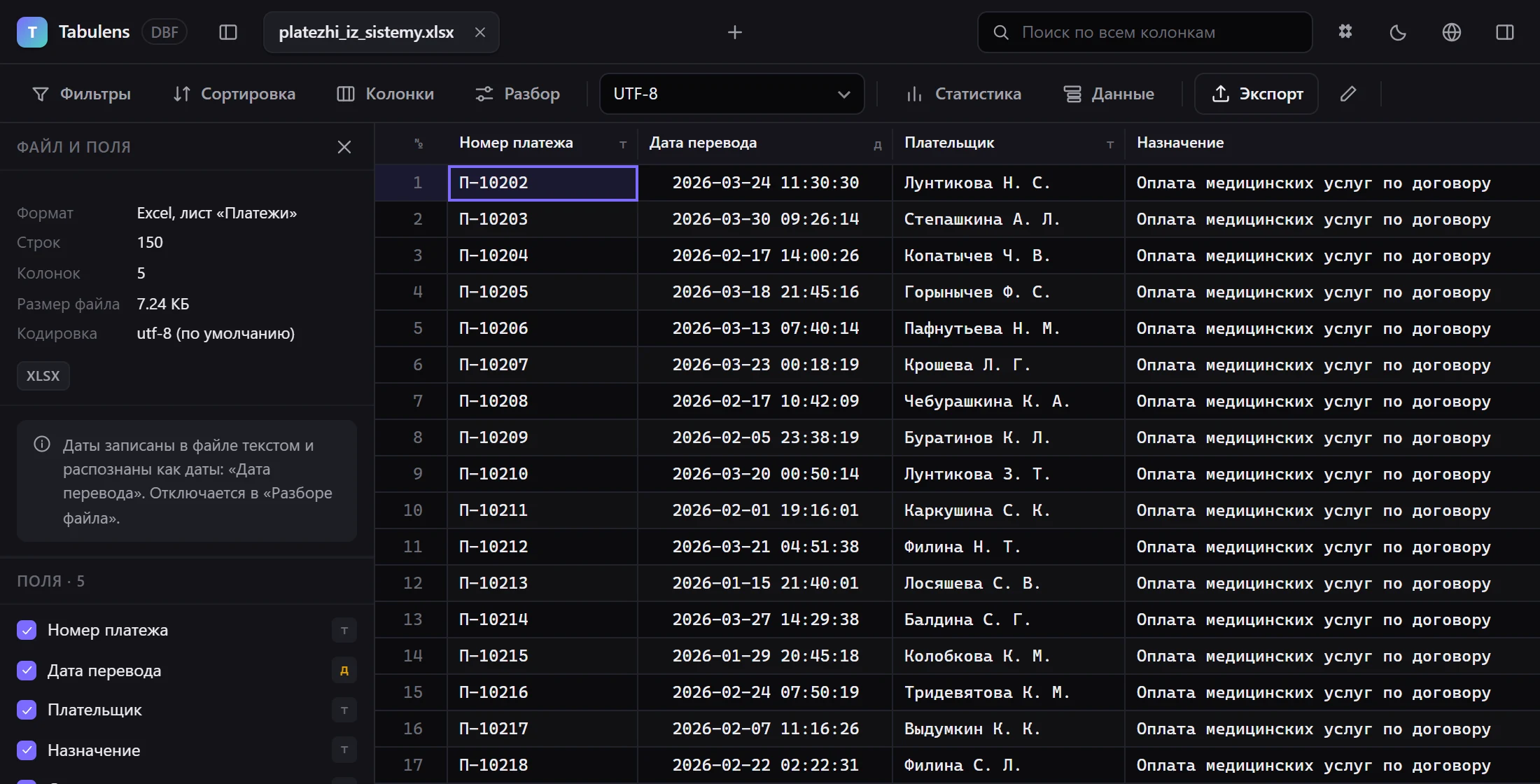The height and width of the screenshot is (784, 1540).
Task: Click type badge of «Дата перевода» field row
Action: (x=344, y=671)
